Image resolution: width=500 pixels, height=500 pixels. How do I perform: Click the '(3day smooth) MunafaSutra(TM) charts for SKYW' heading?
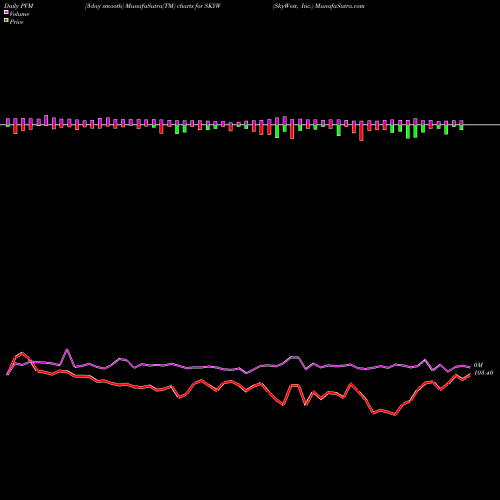pos(153,6)
